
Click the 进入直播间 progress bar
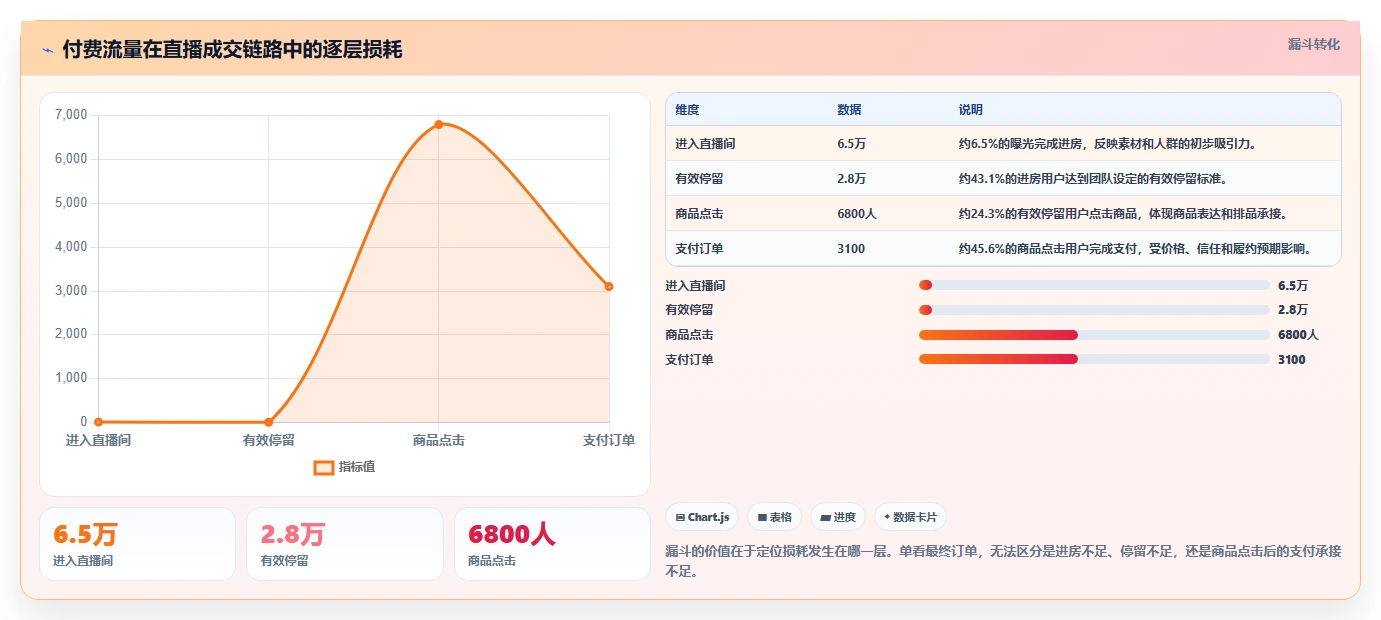(1094, 285)
